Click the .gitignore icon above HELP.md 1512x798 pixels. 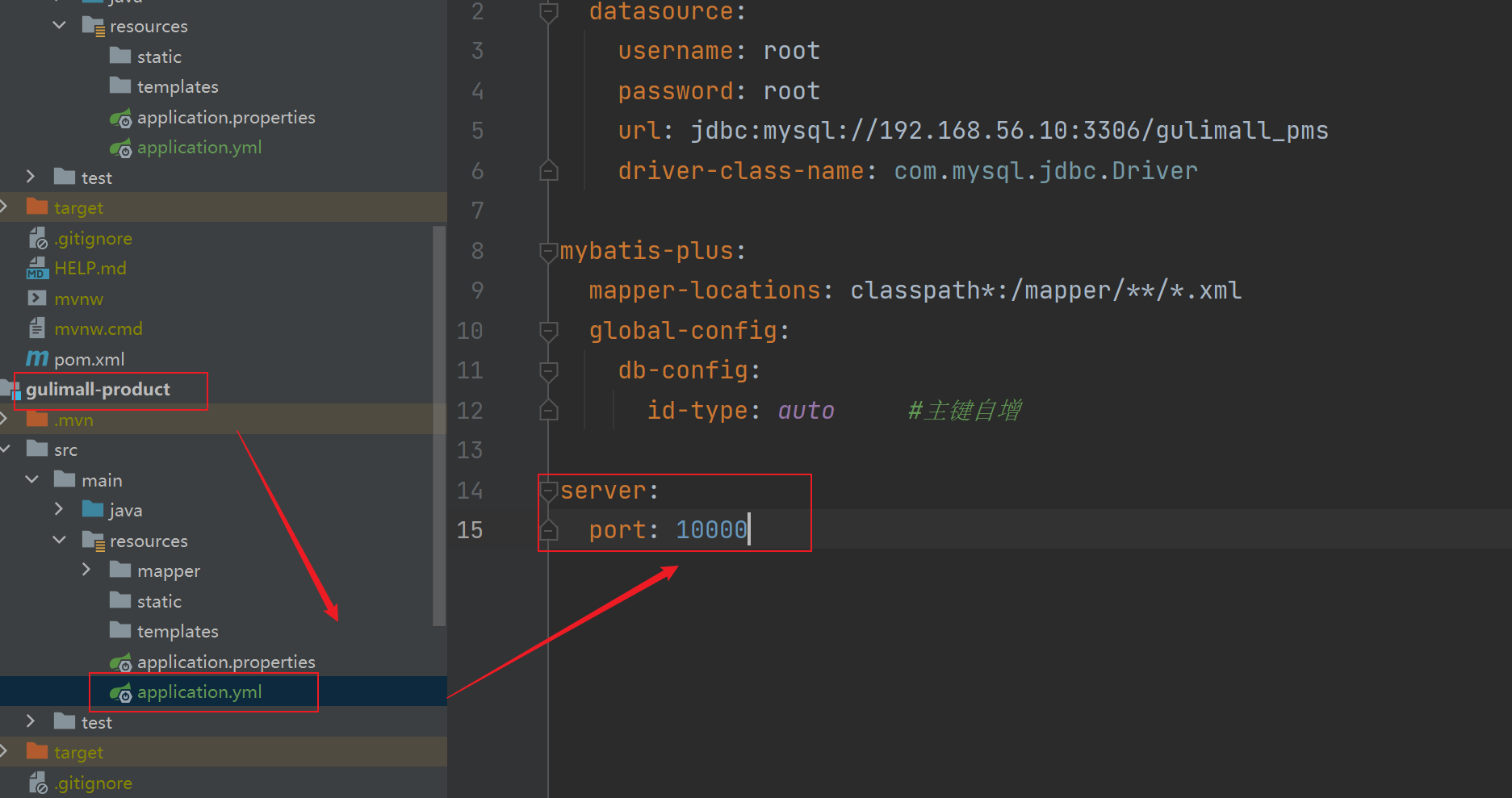pyautogui.click(x=38, y=238)
